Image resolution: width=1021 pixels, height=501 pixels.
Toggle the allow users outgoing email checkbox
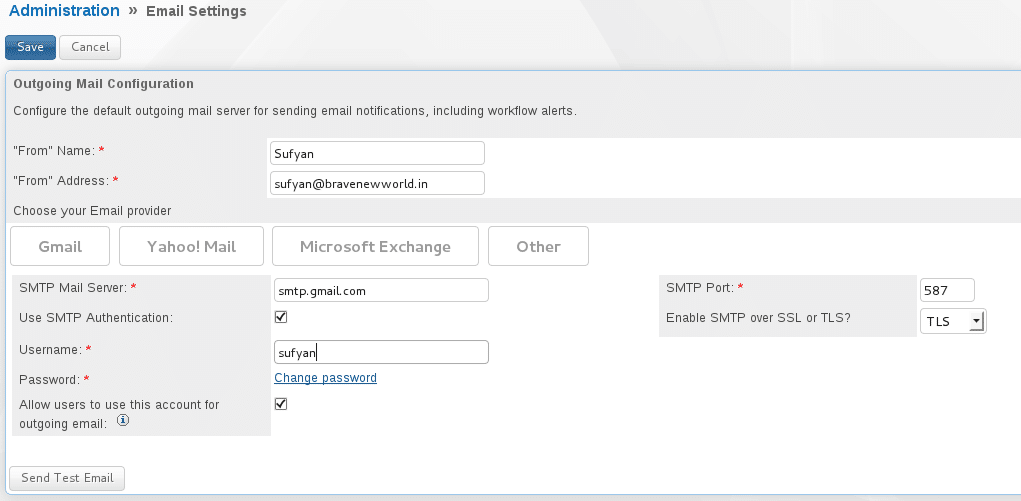tap(281, 404)
